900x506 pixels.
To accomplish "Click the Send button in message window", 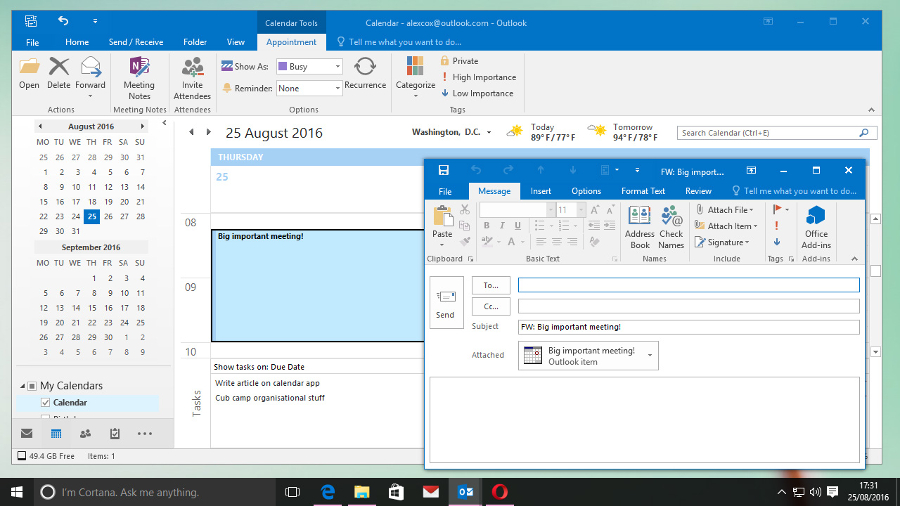I will (446, 302).
